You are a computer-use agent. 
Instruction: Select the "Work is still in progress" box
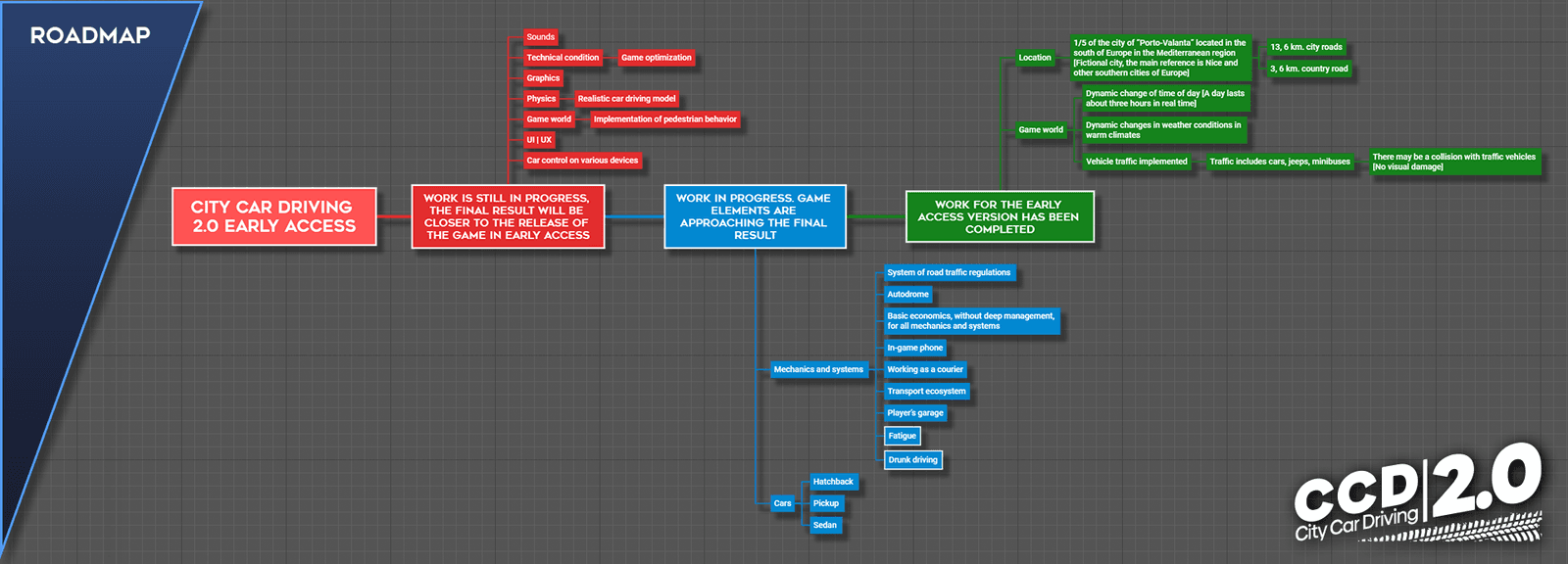(508, 216)
